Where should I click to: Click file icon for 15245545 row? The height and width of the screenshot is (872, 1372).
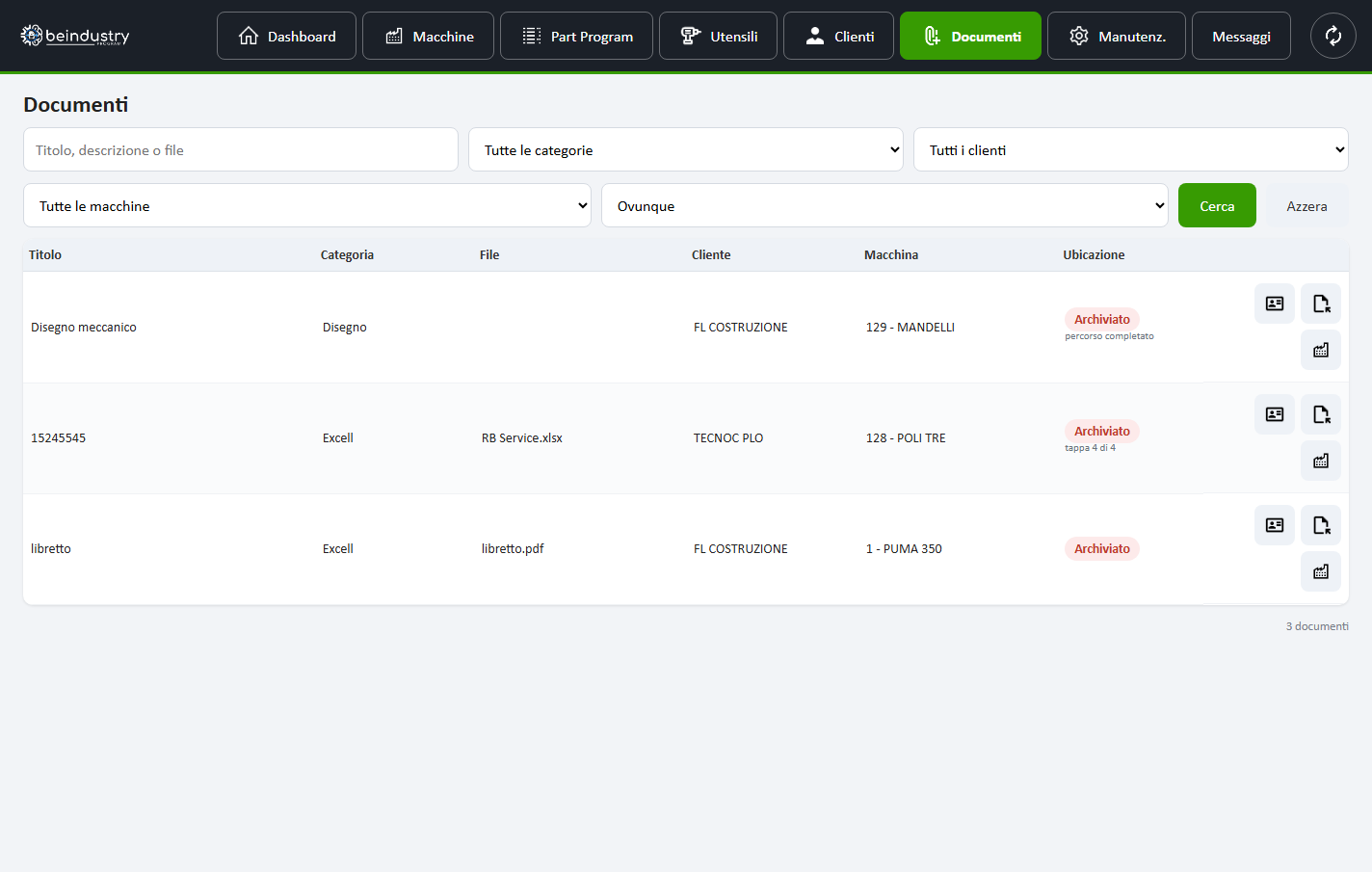click(x=1321, y=414)
